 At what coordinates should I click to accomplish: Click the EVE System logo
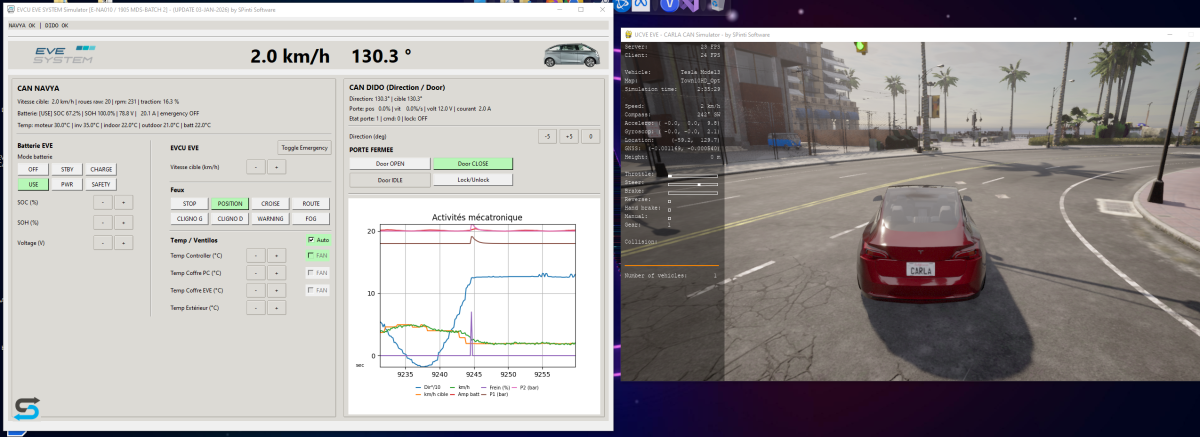tap(63, 55)
